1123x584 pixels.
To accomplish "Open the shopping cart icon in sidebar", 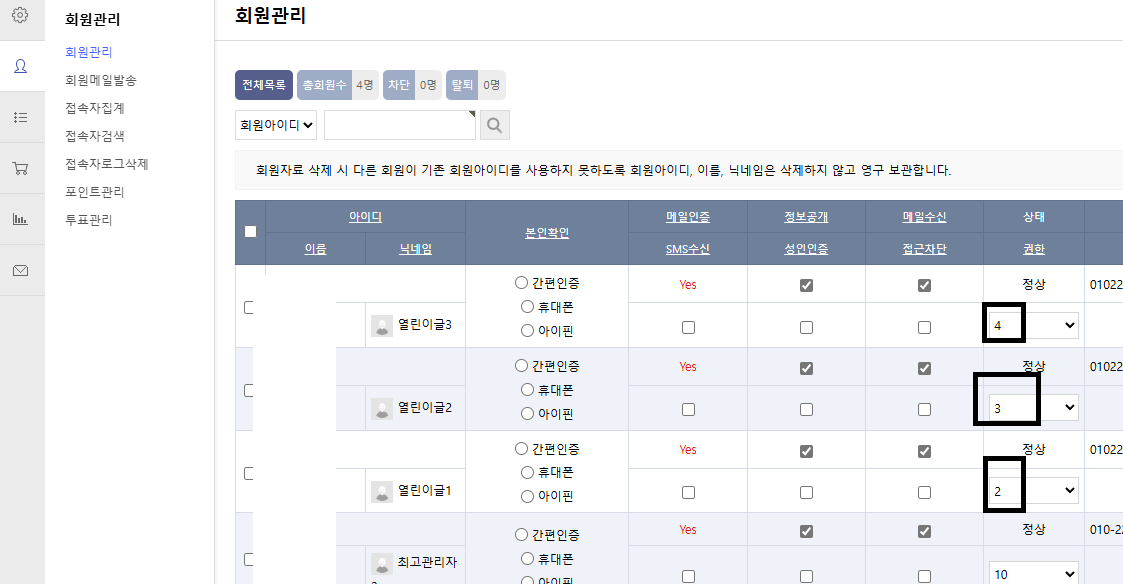I will coord(20,168).
